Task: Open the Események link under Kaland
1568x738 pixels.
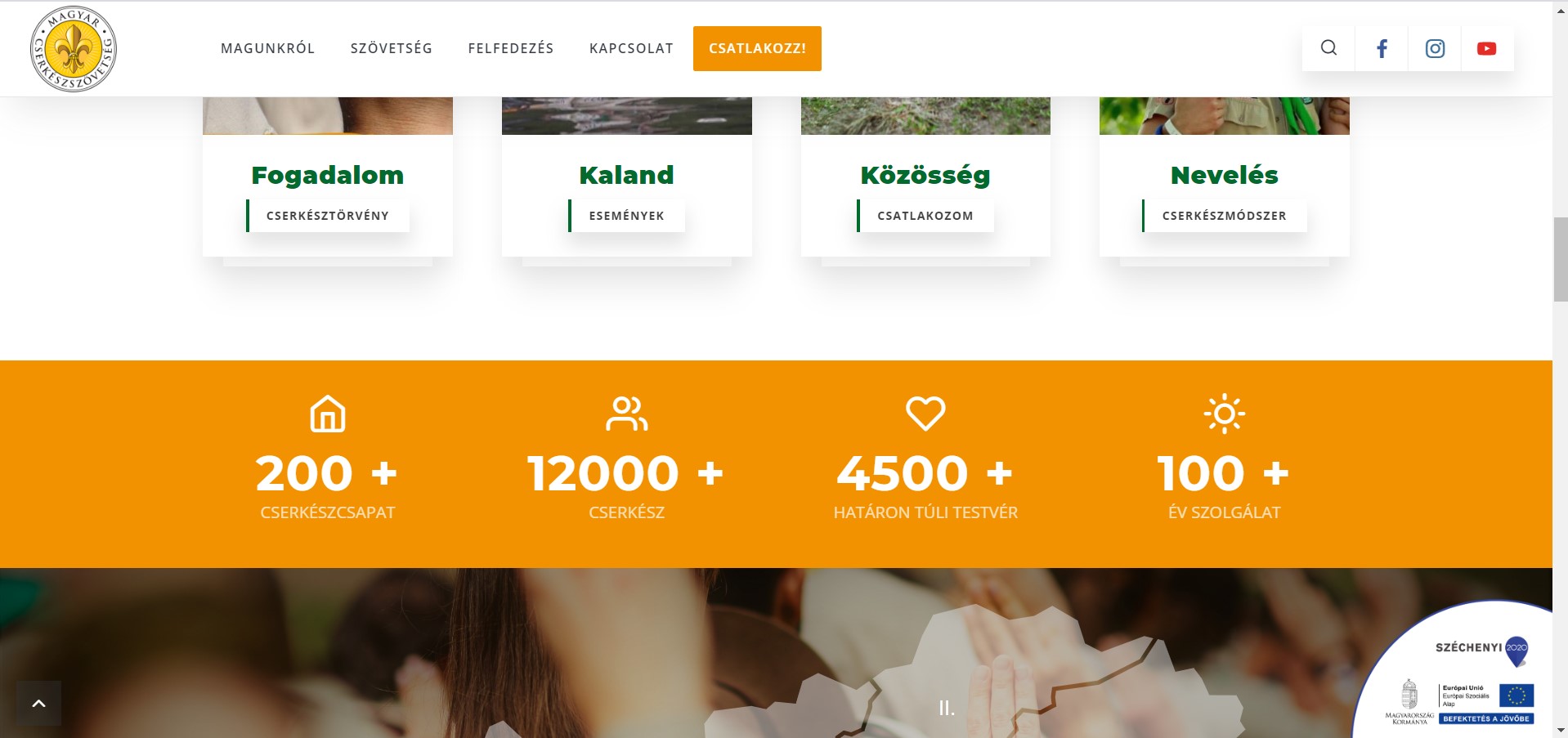Action: point(627,216)
